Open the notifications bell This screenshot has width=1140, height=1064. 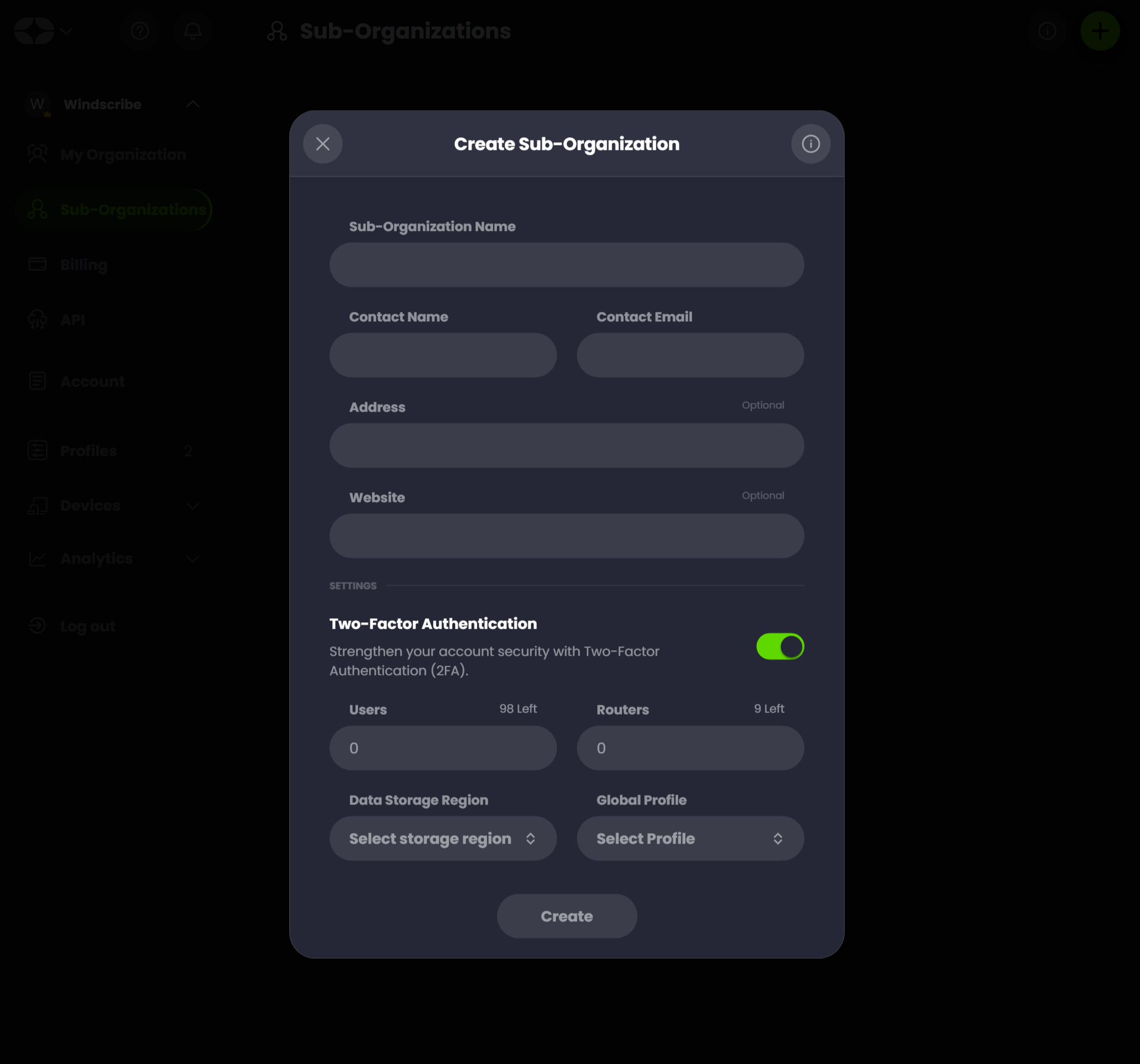coord(193,31)
